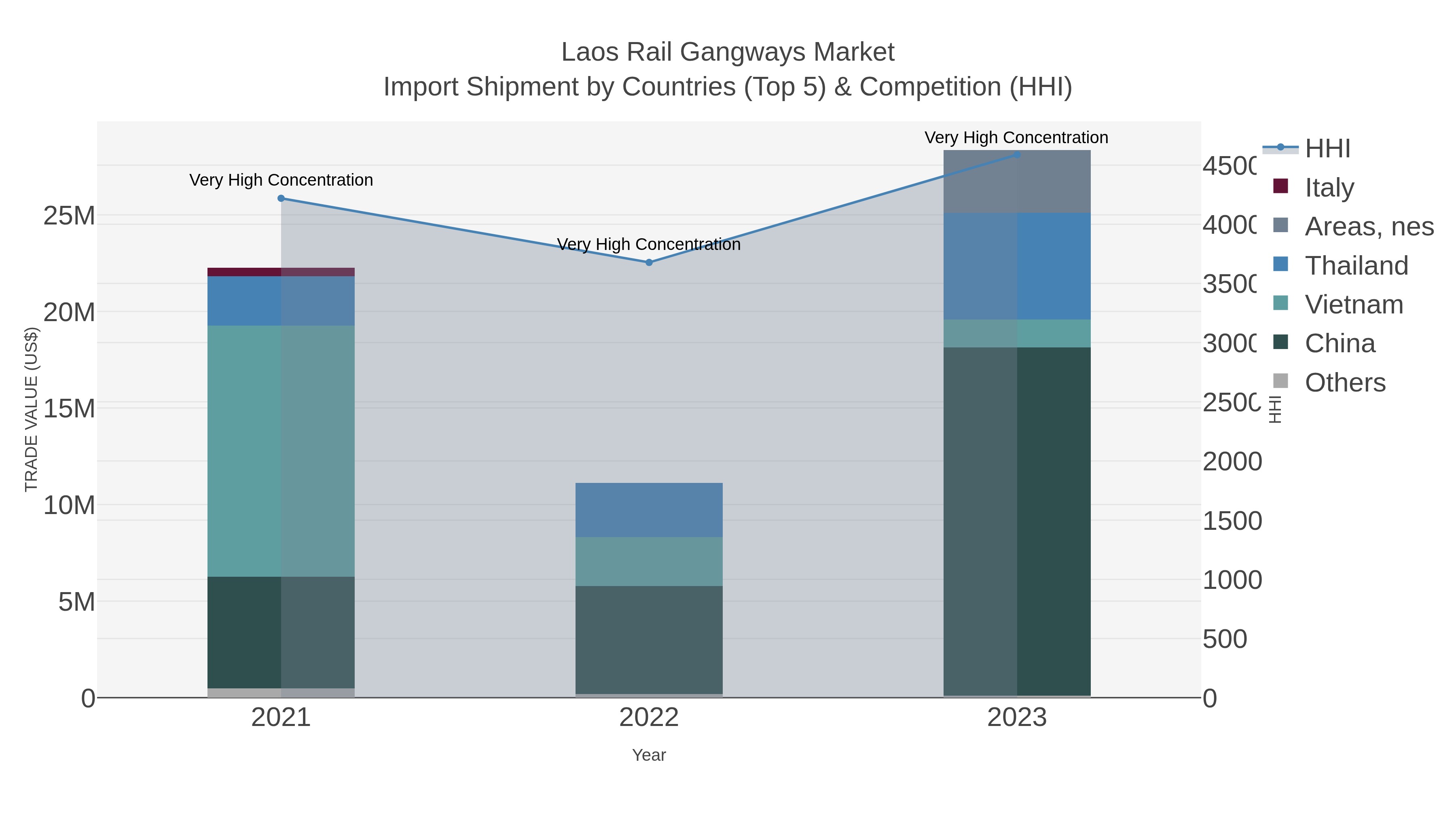This screenshot has width=1456, height=819.
Task: Click the Others segment of 2021 bar
Action: pyautogui.click(x=281, y=693)
